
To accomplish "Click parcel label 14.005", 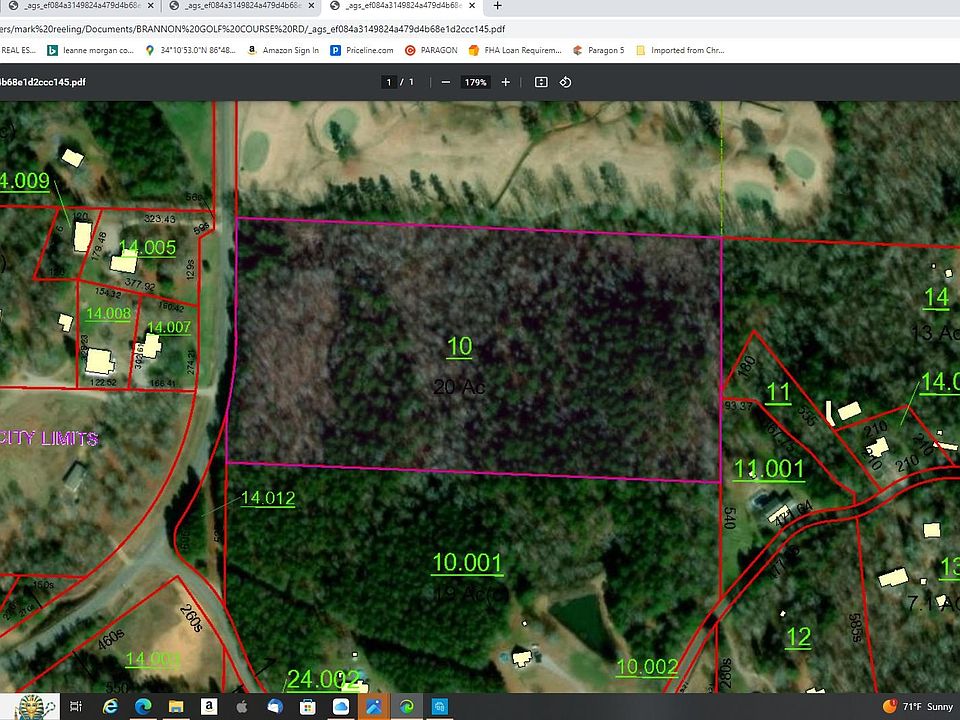I will pyautogui.click(x=148, y=247).
